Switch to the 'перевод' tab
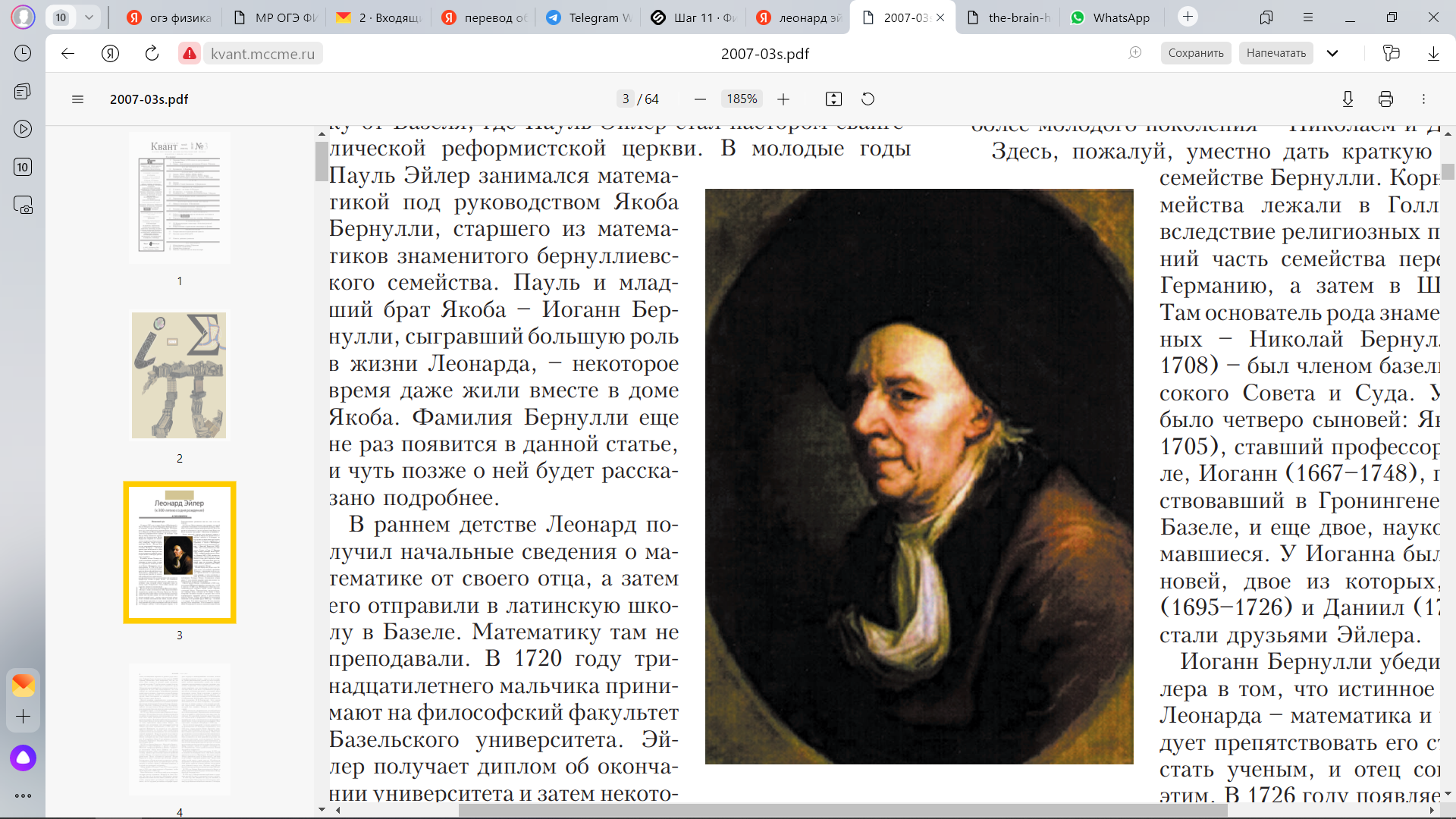This screenshot has height=819, width=1456. (x=484, y=17)
